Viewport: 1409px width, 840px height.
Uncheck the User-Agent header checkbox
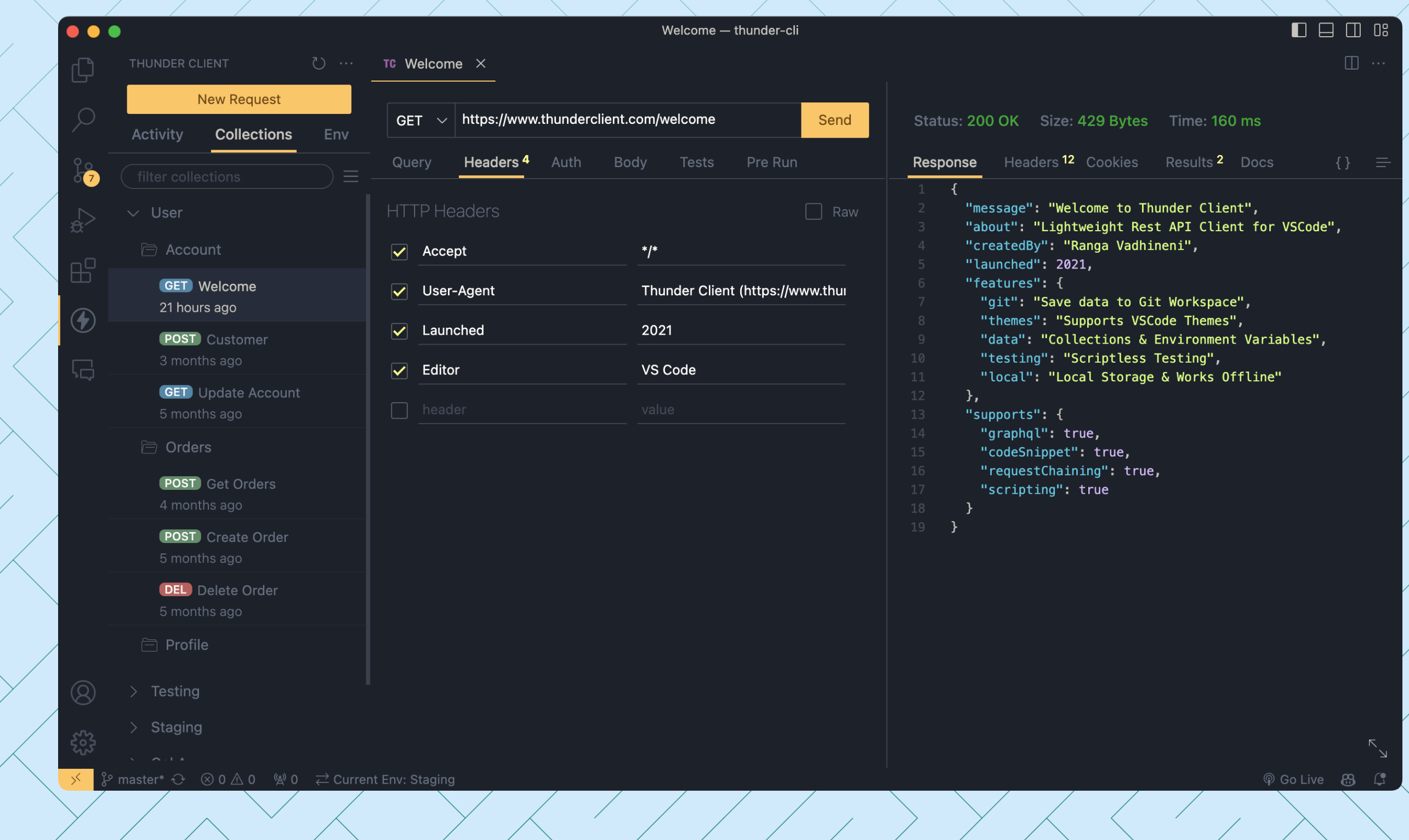point(399,291)
